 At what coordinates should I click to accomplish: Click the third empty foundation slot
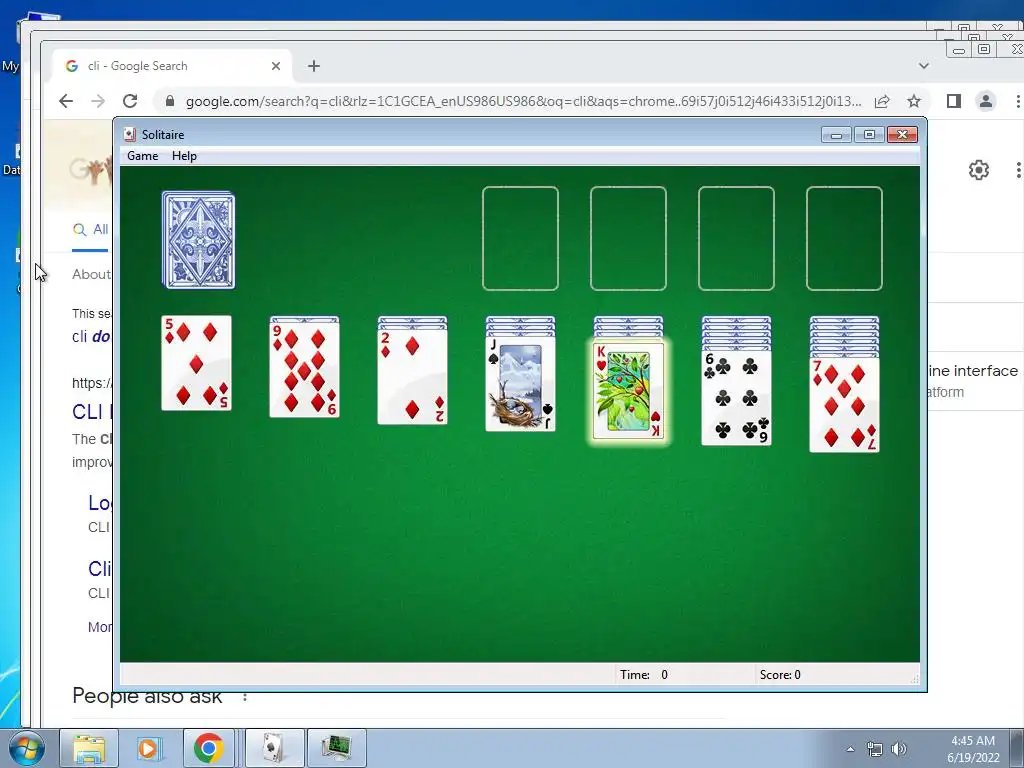pyautogui.click(x=737, y=238)
